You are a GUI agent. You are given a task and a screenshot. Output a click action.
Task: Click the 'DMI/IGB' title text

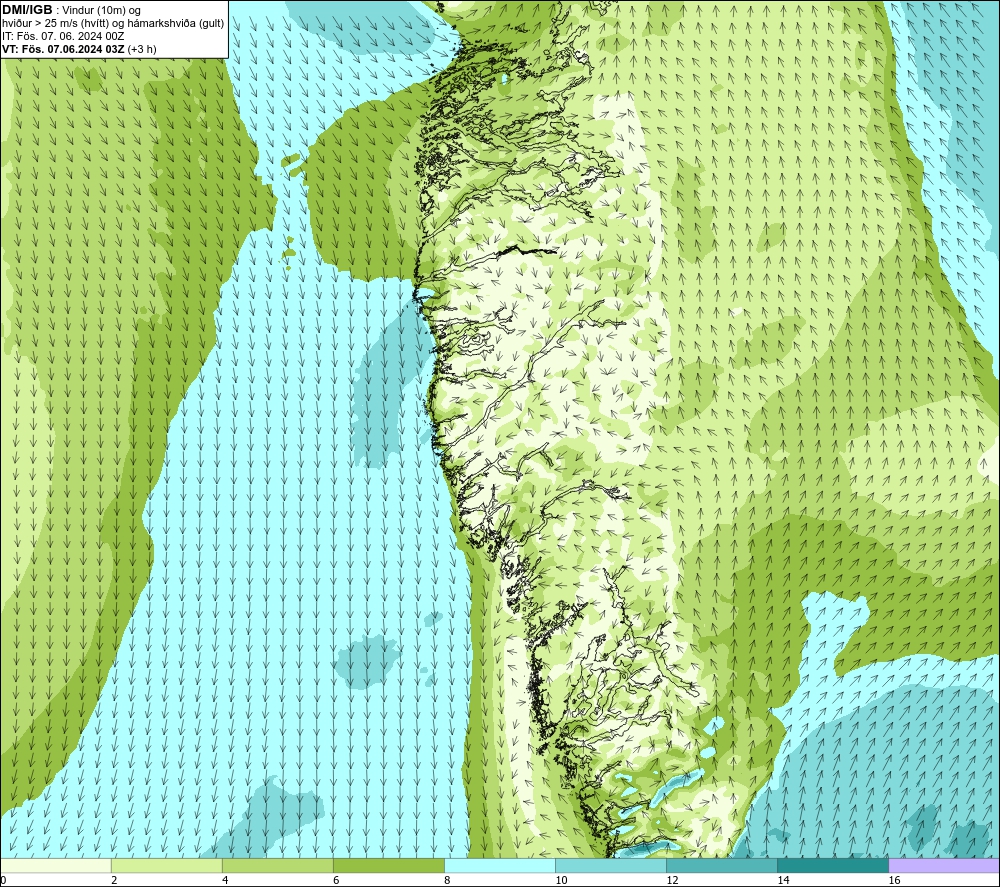pos(27,10)
